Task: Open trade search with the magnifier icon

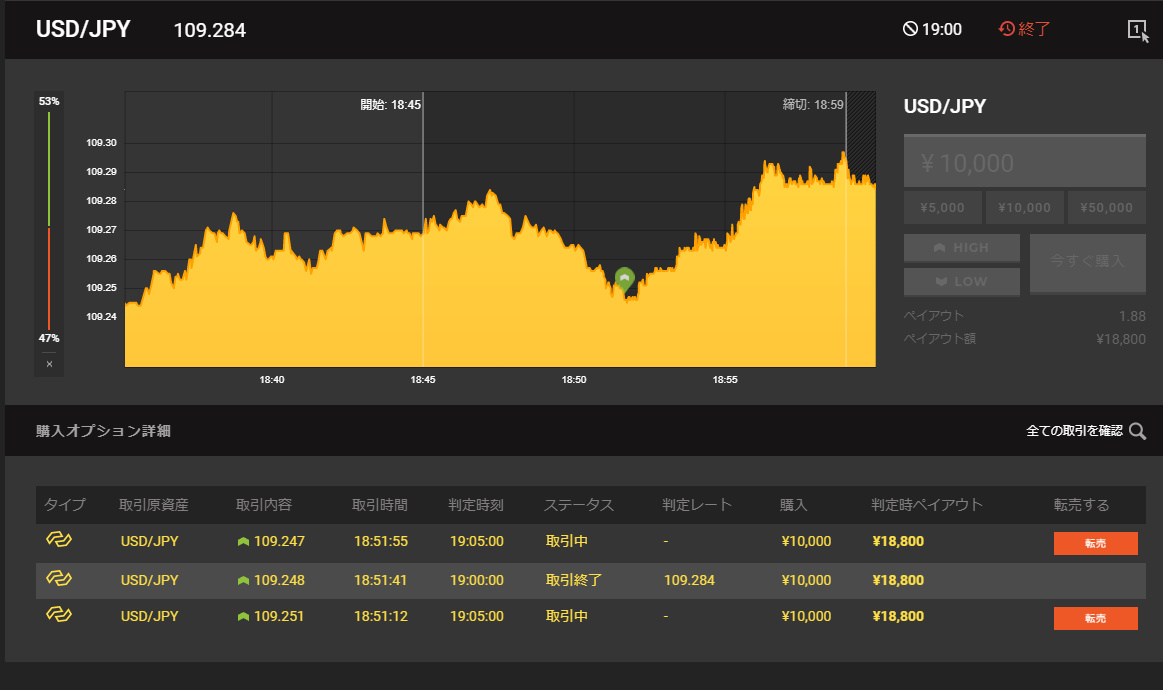Action: click(1137, 431)
